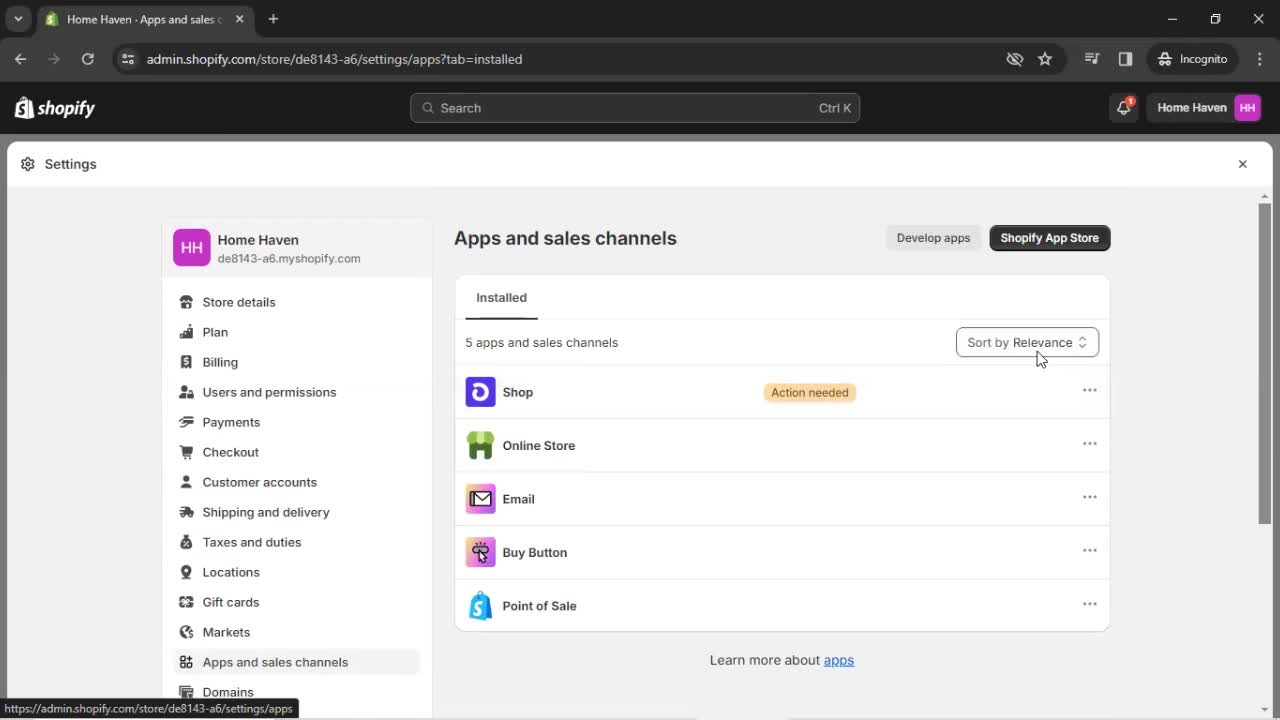1280x720 pixels.
Task: Open the browser tab search dropdown arrow
Action: (x=18, y=19)
